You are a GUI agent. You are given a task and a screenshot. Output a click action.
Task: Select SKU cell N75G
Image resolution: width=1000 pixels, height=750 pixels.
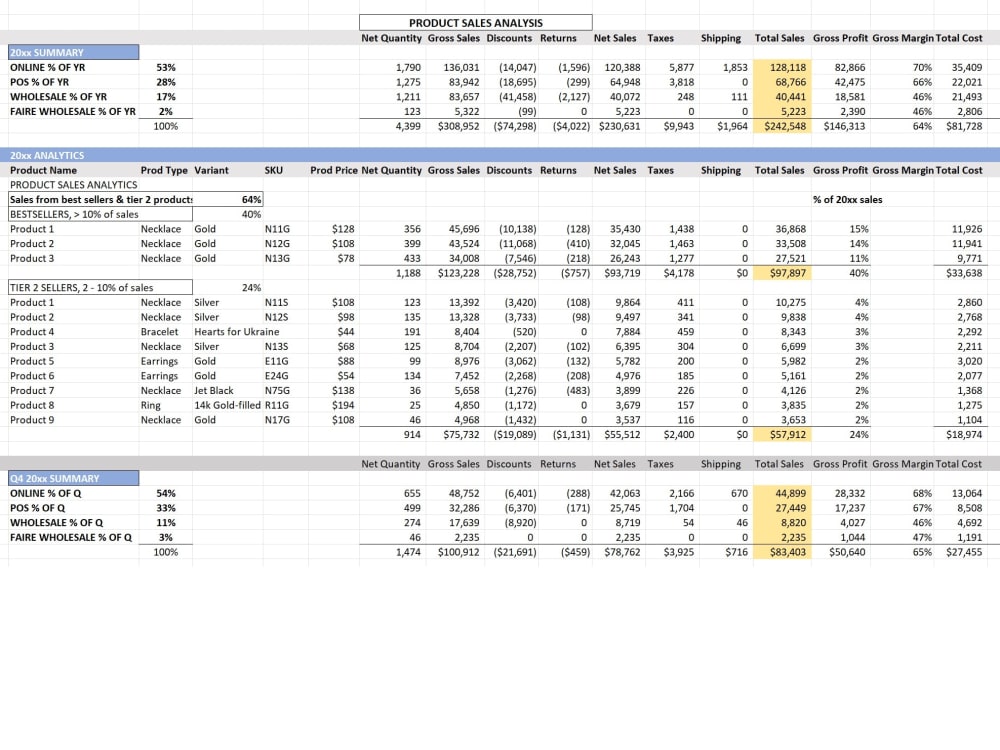(277, 390)
